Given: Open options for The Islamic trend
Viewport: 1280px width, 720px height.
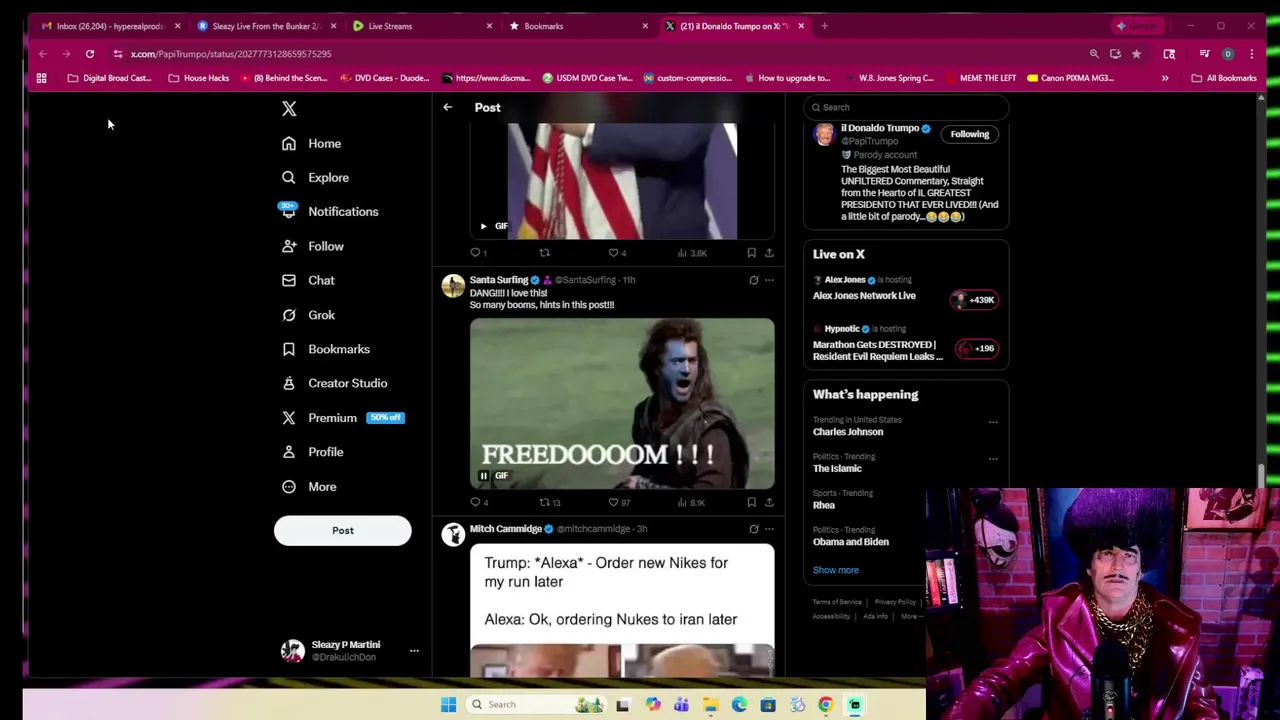Looking at the screenshot, I should (x=993, y=459).
